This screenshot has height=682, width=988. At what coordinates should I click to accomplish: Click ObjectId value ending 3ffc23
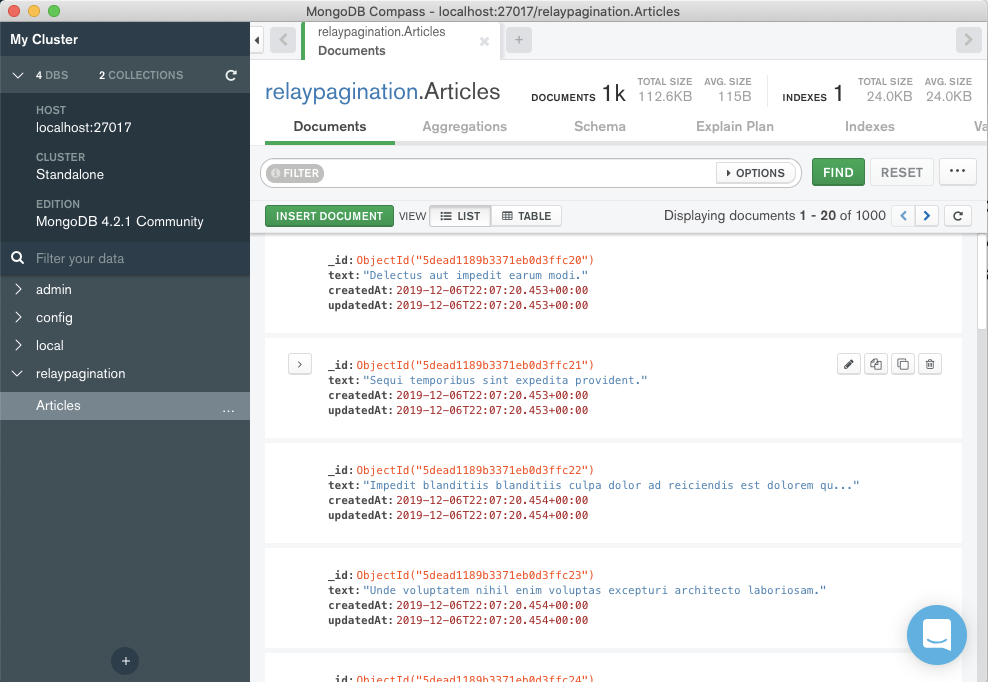click(475, 575)
